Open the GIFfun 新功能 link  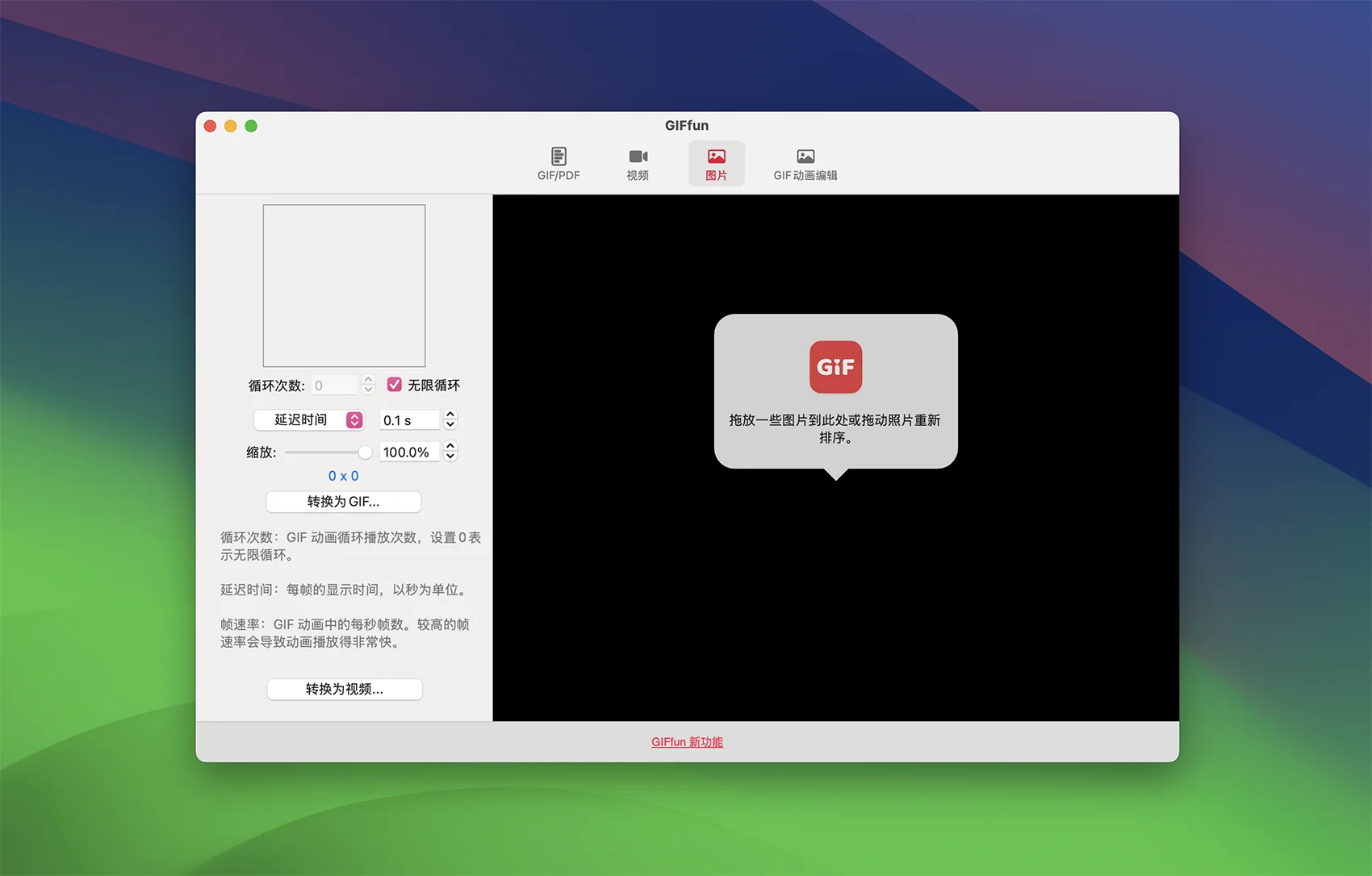tap(688, 742)
